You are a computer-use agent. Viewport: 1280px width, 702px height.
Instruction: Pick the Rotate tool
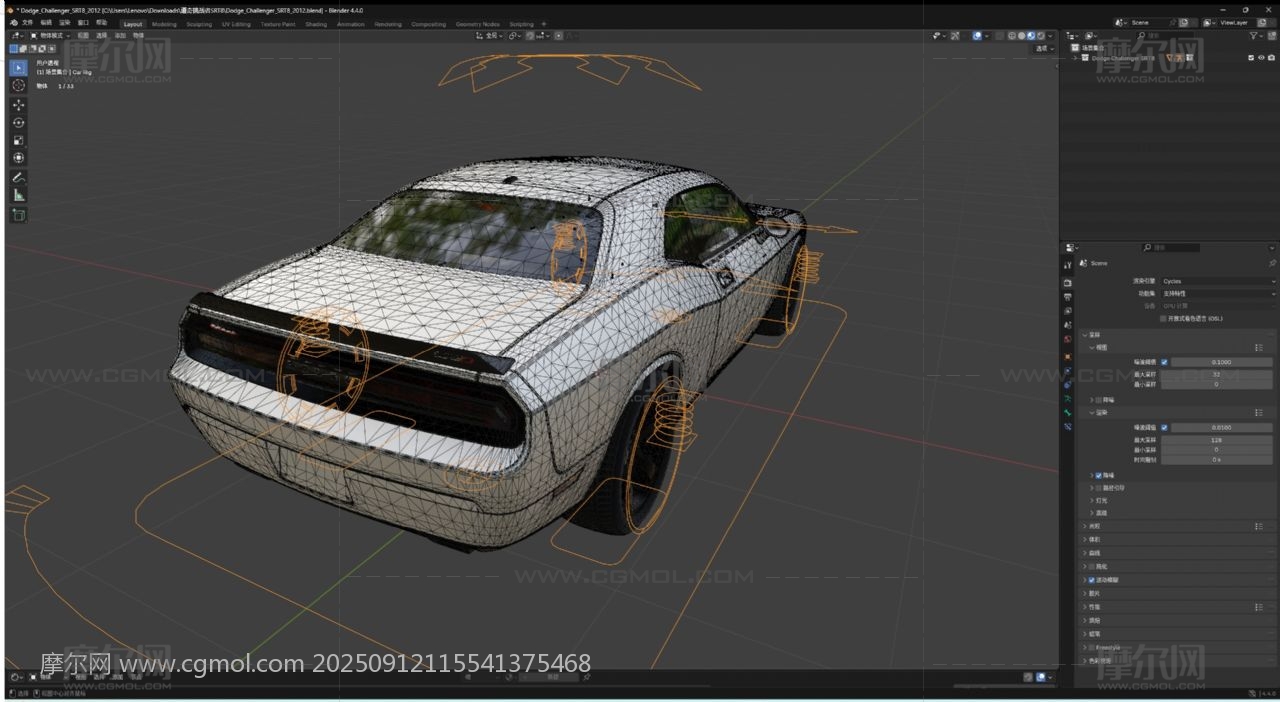click(x=18, y=123)
